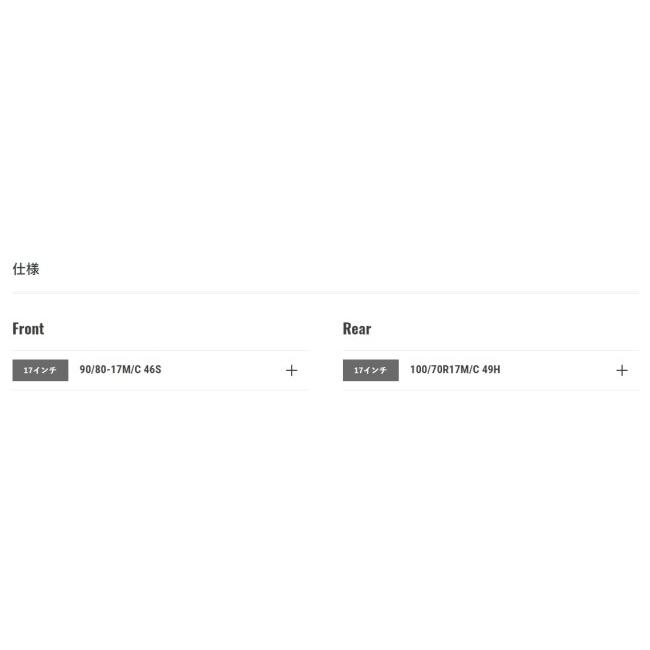Click the Front 17インチ badge
The height and width of the screenshot is (650, 650).
[x=40, y=370]
